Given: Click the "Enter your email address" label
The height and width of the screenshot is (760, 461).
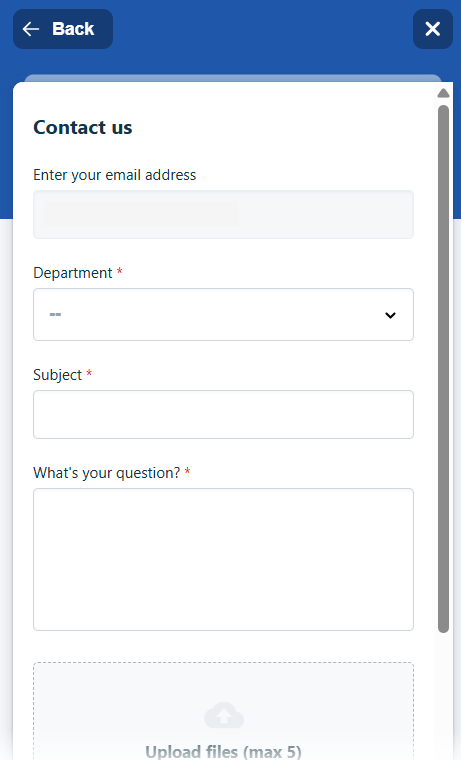Looking at the screenshot, I should (x=114, y=175).
